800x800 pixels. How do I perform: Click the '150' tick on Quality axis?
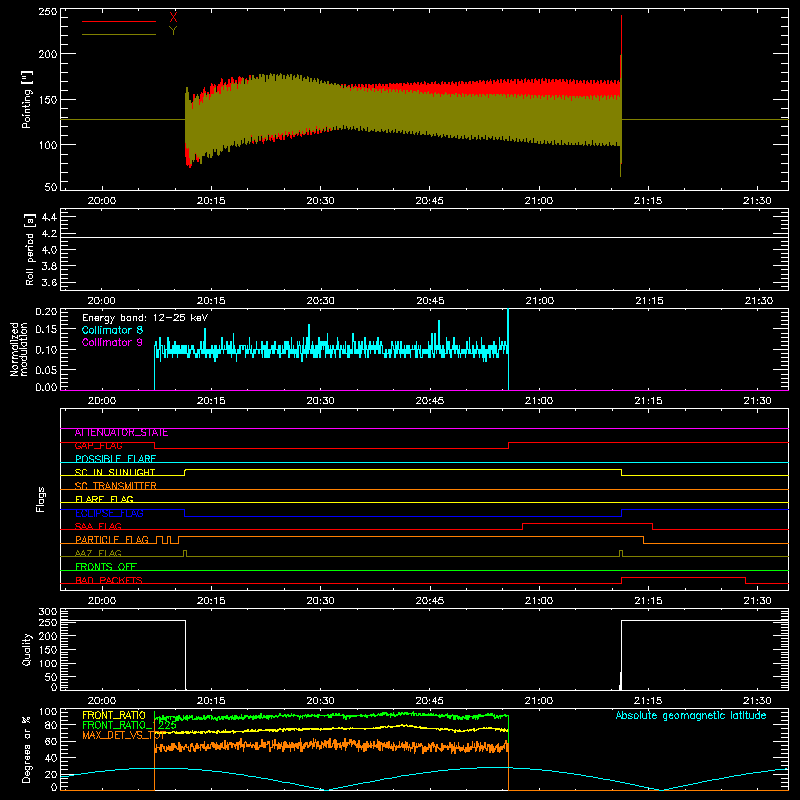point(48,650)
